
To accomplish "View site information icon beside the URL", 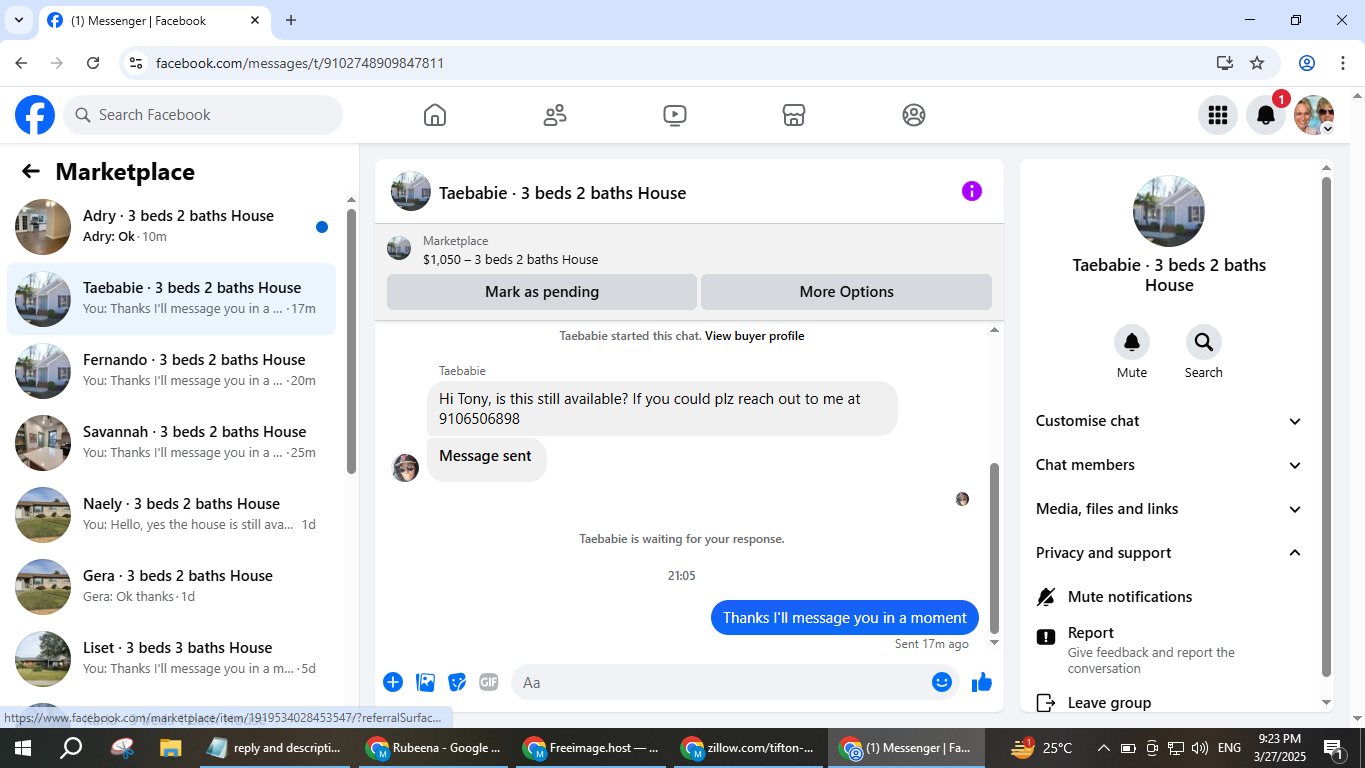I will [136, 63].
